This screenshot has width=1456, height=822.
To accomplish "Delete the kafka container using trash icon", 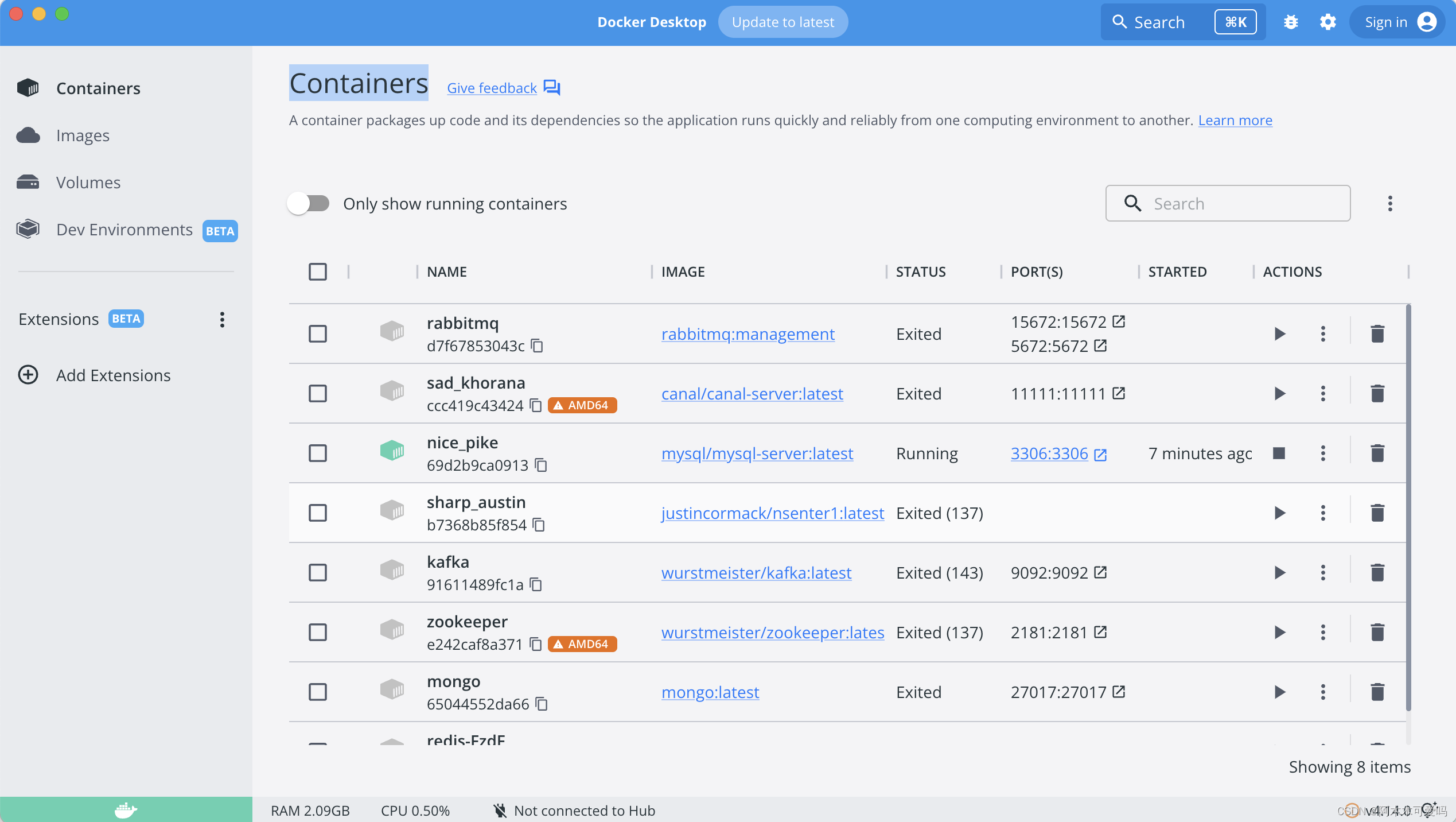I will coord(1377,572).
